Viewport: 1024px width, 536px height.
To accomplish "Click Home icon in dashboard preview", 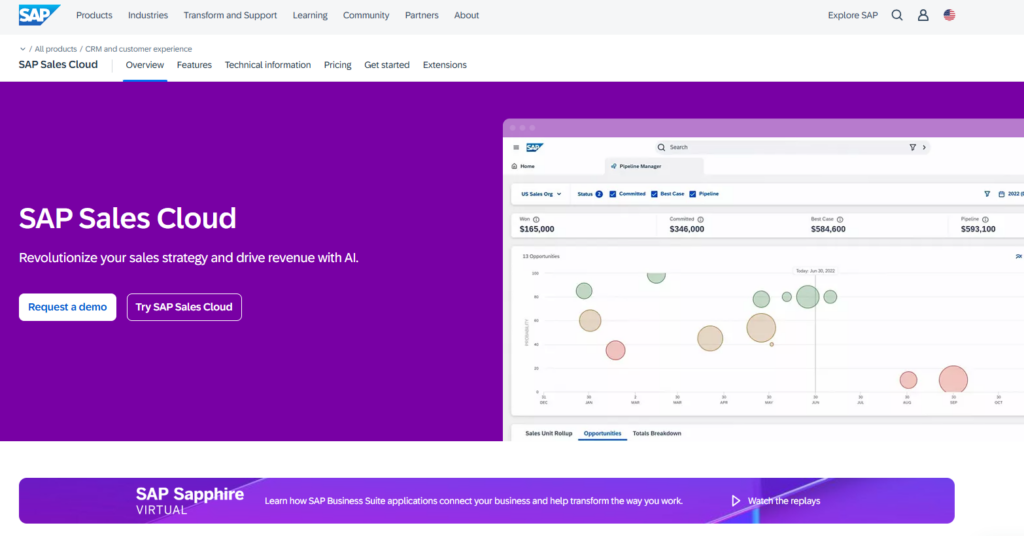I will (x=515, y=166).
